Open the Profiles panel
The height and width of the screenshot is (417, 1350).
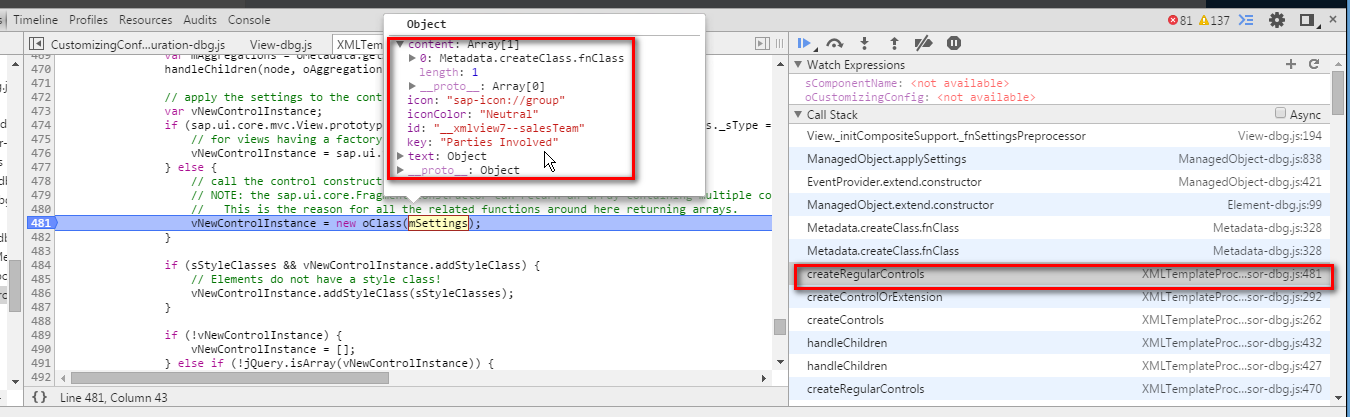coord(88,19)
